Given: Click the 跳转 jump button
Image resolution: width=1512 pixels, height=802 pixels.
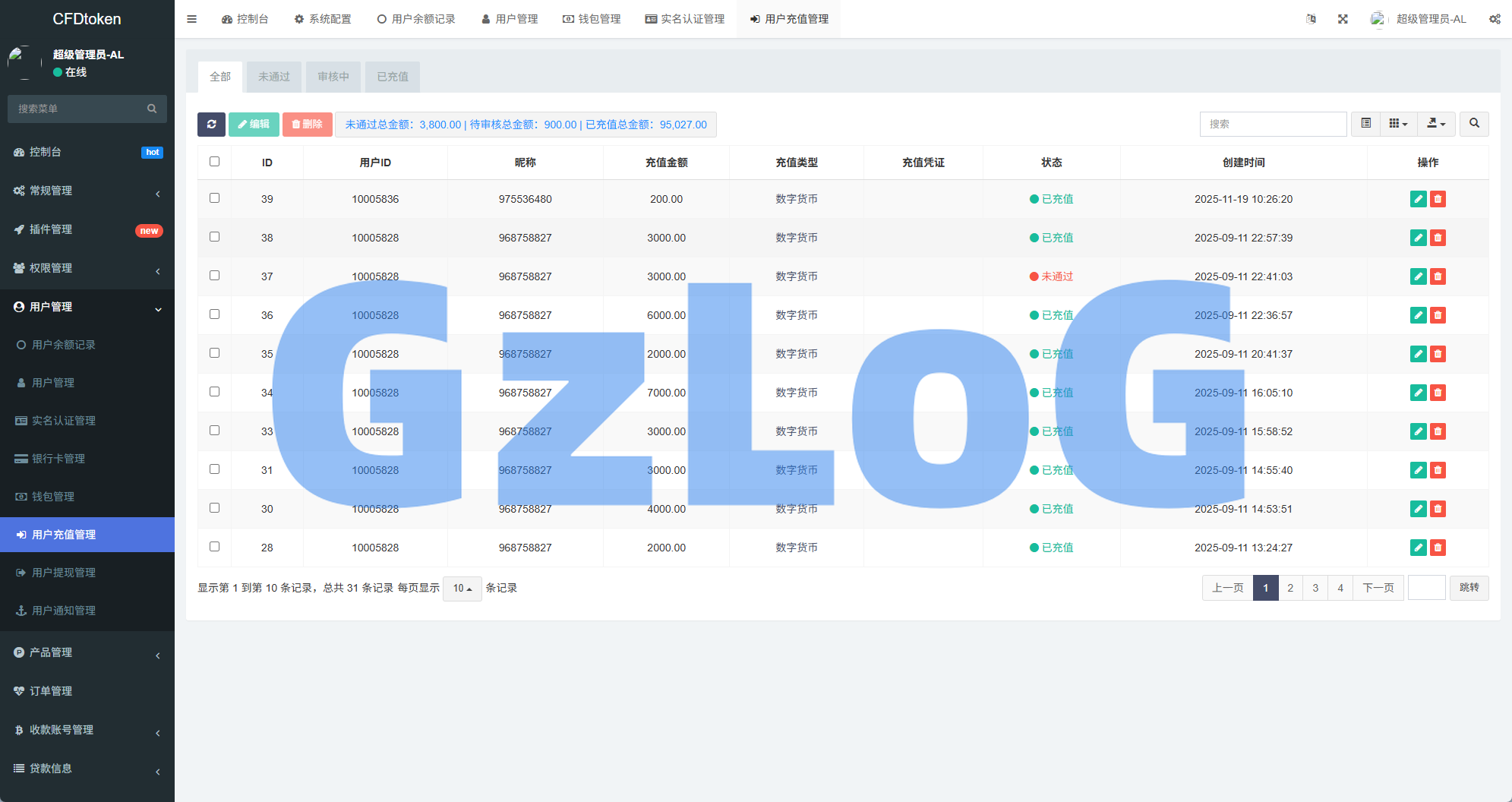Looking at the screenshot, I should coord(1469,588).
